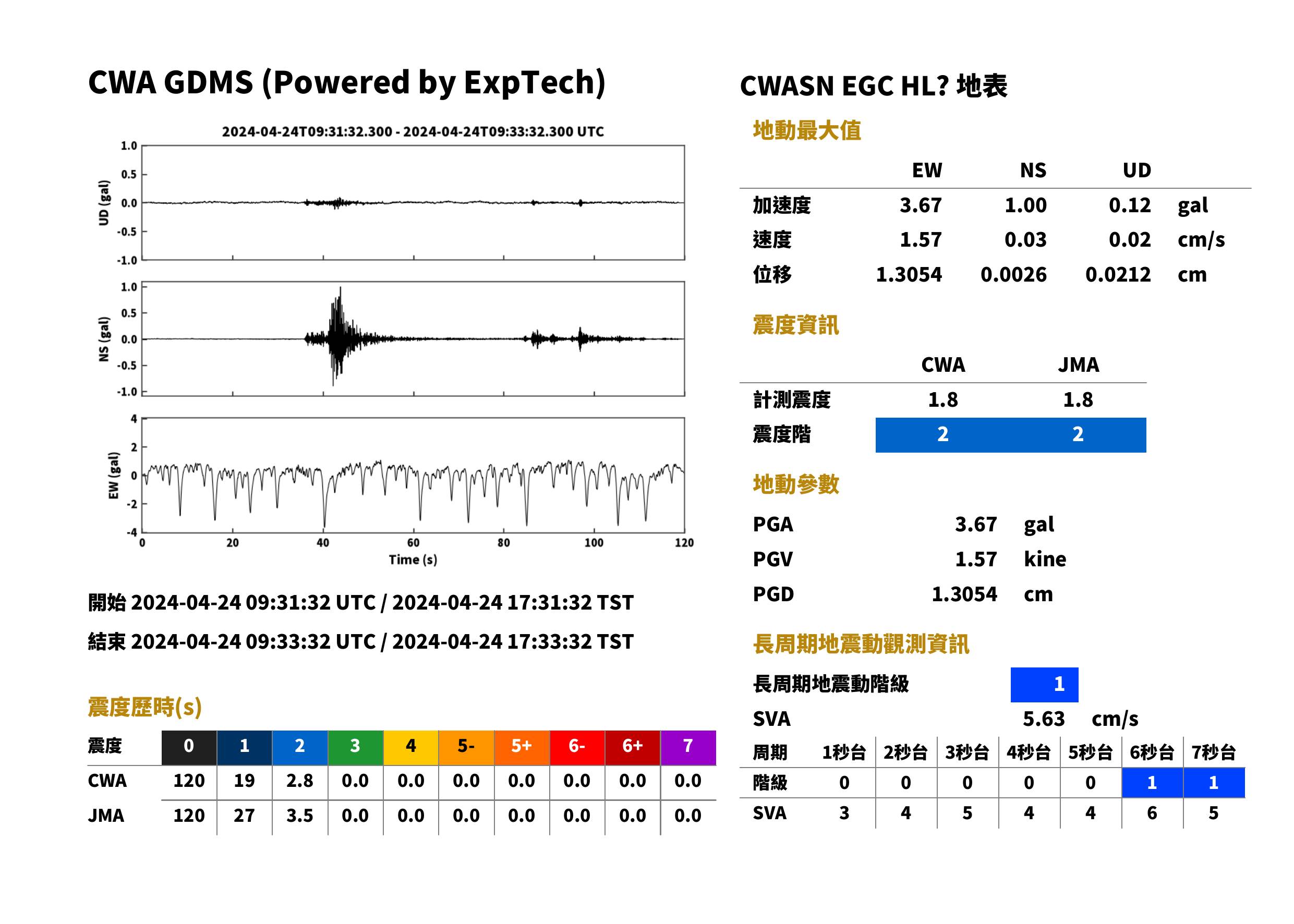Select the JMA intensity column header

point(1079,364)
